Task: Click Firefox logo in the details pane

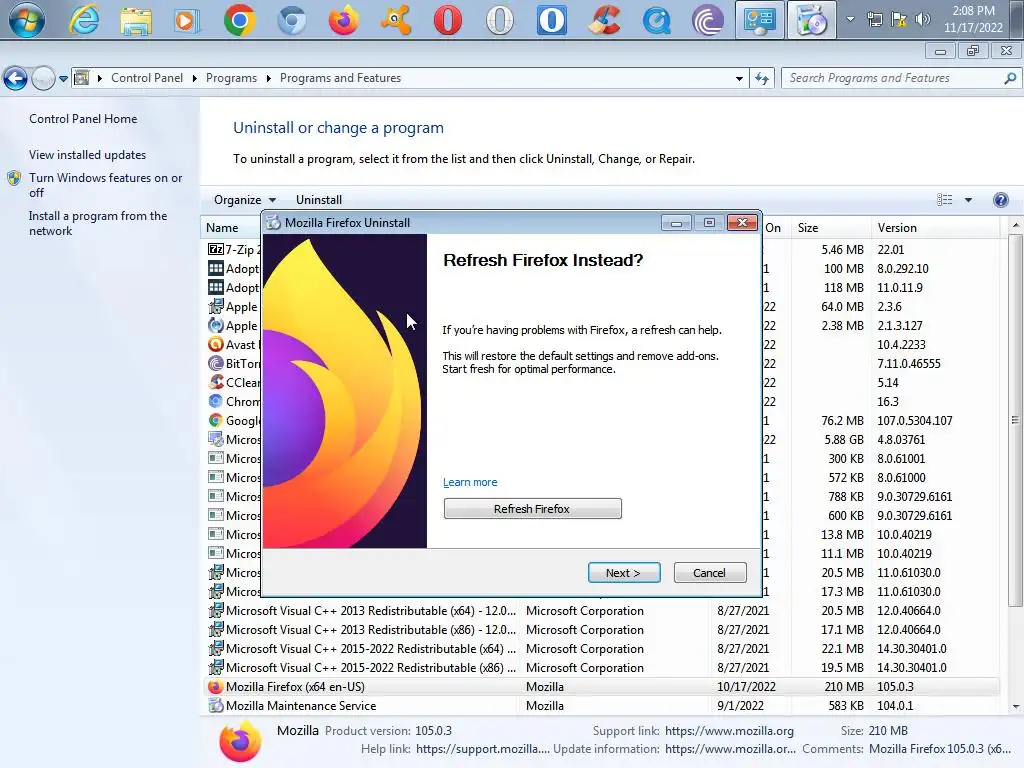Action: (240, 741)
